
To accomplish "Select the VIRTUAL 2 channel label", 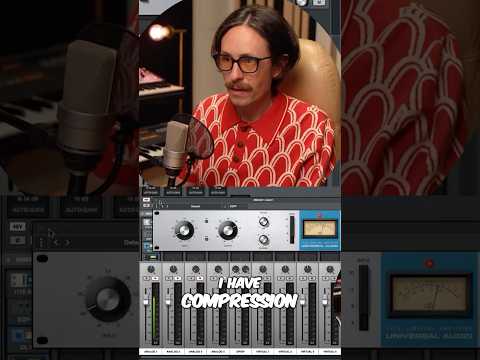I will coord(285,351).
